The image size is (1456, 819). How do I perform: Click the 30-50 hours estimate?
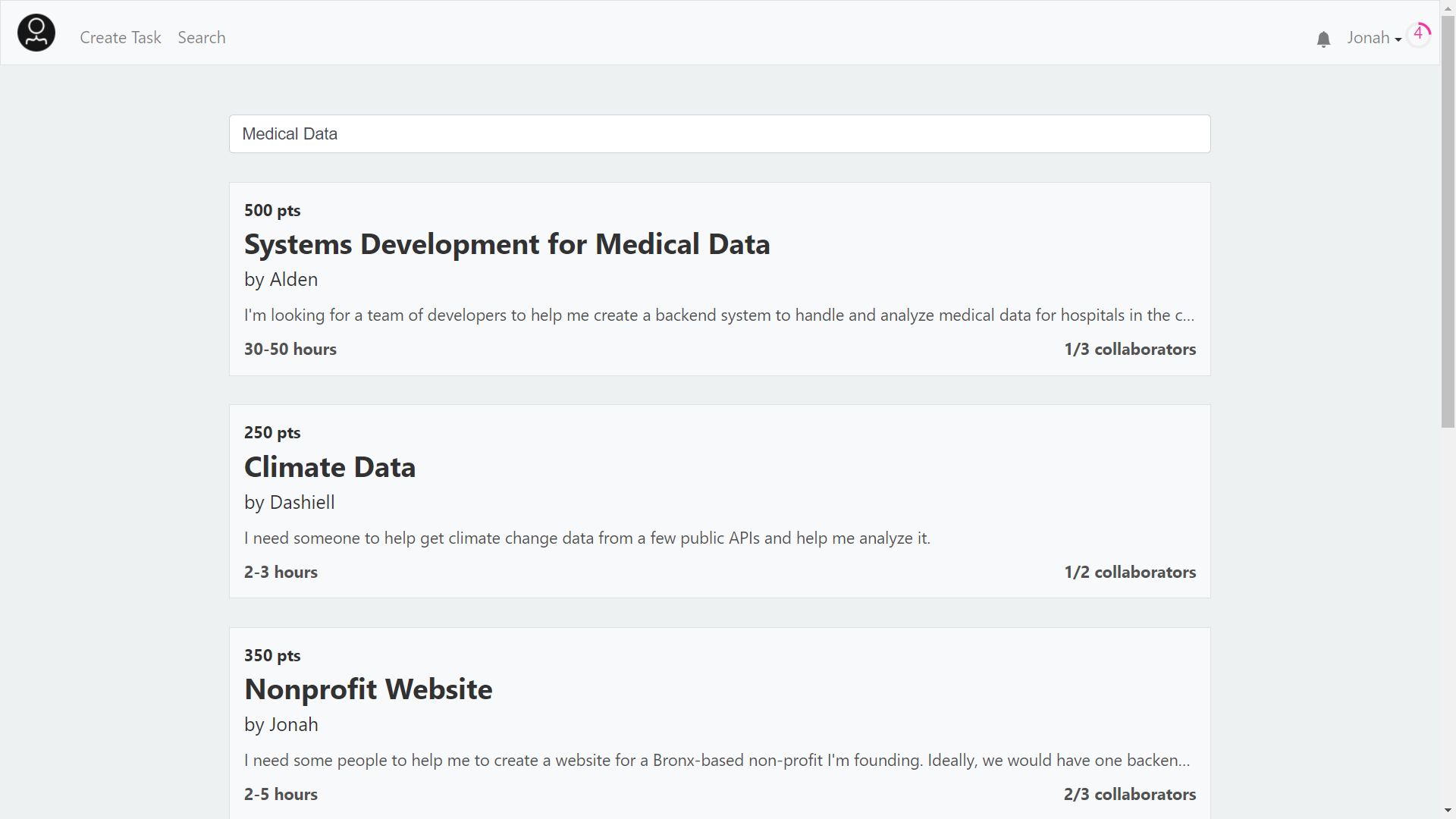[290, 350]
